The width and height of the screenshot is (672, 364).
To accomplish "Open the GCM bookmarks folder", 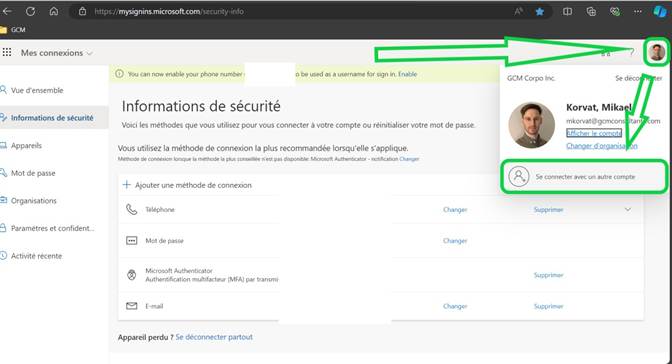I will (x=13, y=30).
